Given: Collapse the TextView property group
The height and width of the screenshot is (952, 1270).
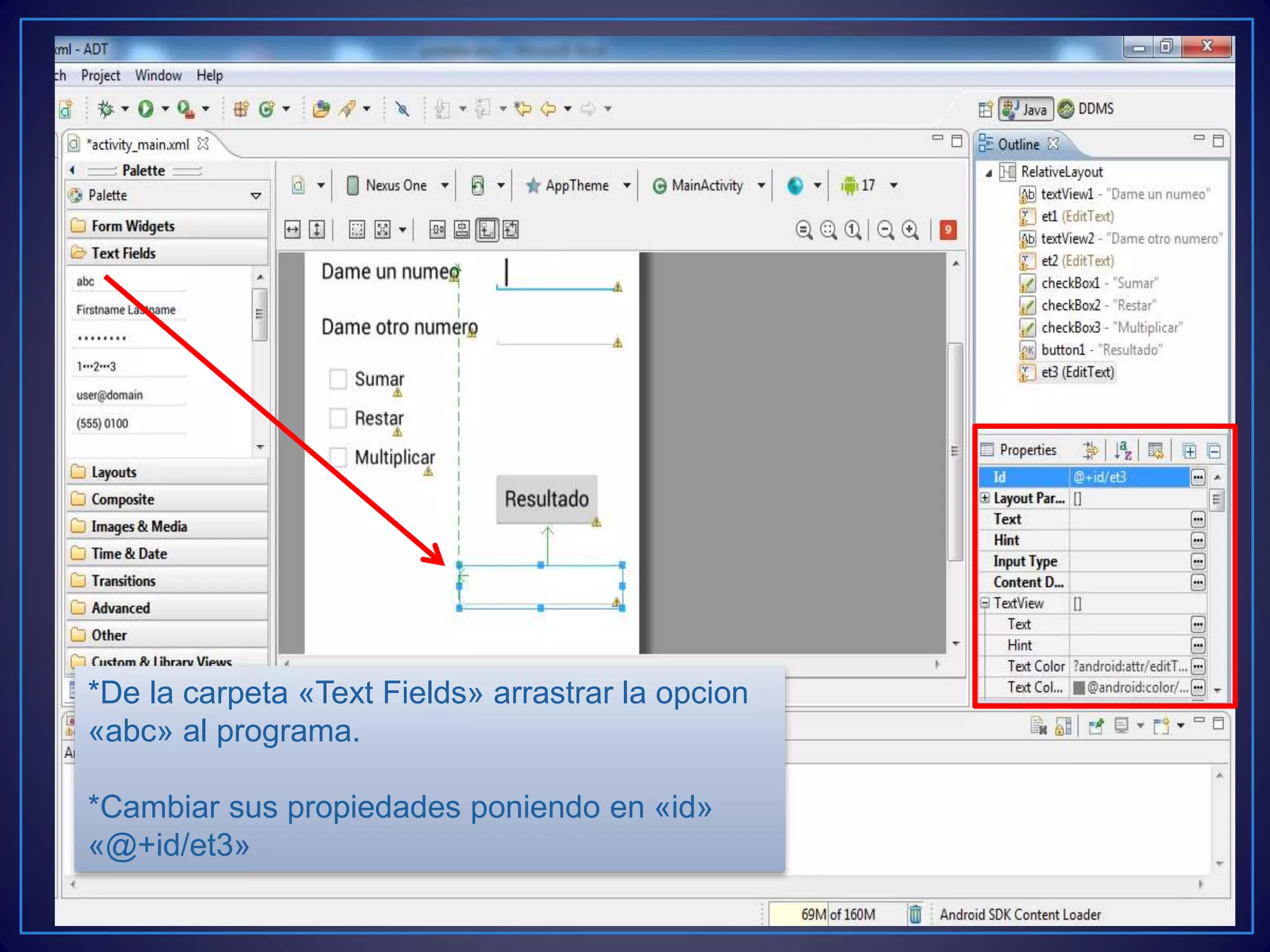Looking at the screenshot, I should [x=985, y=603].
